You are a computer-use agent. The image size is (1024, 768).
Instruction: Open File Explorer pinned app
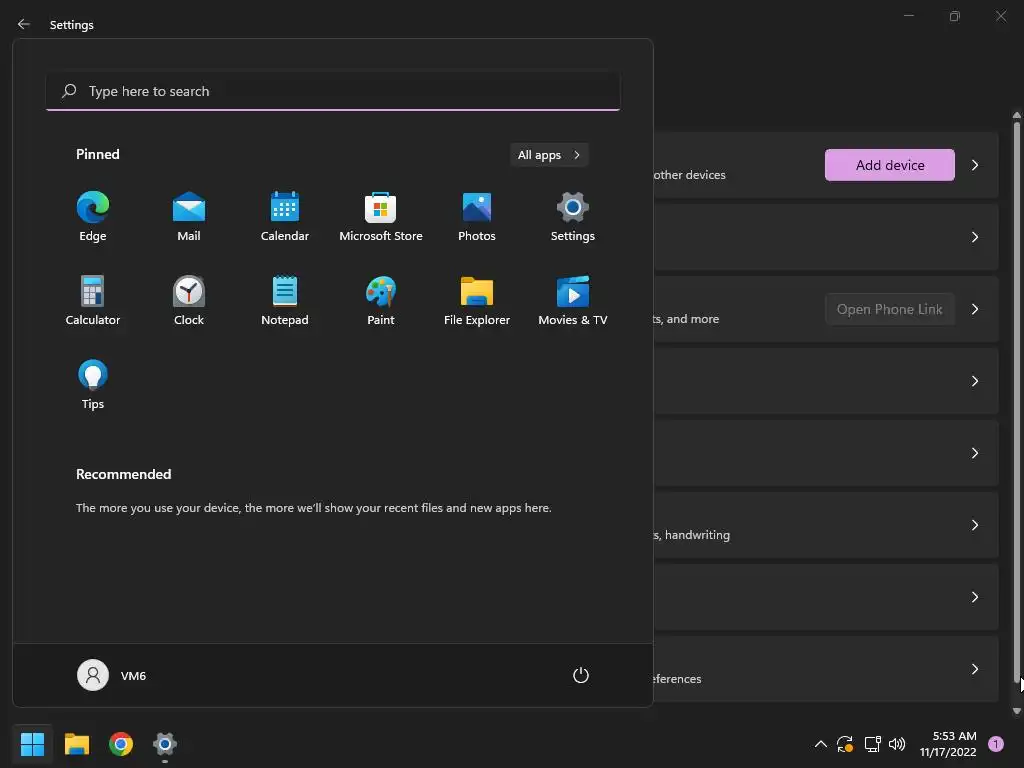coord(477,301)
